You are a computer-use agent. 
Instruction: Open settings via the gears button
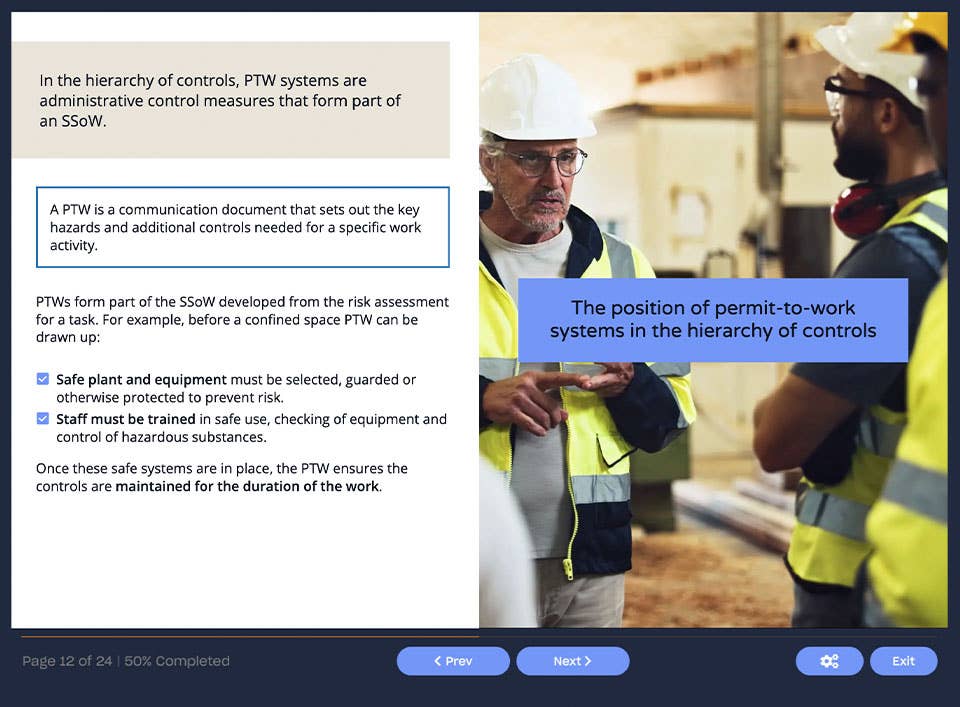click(x=830, y=661)
